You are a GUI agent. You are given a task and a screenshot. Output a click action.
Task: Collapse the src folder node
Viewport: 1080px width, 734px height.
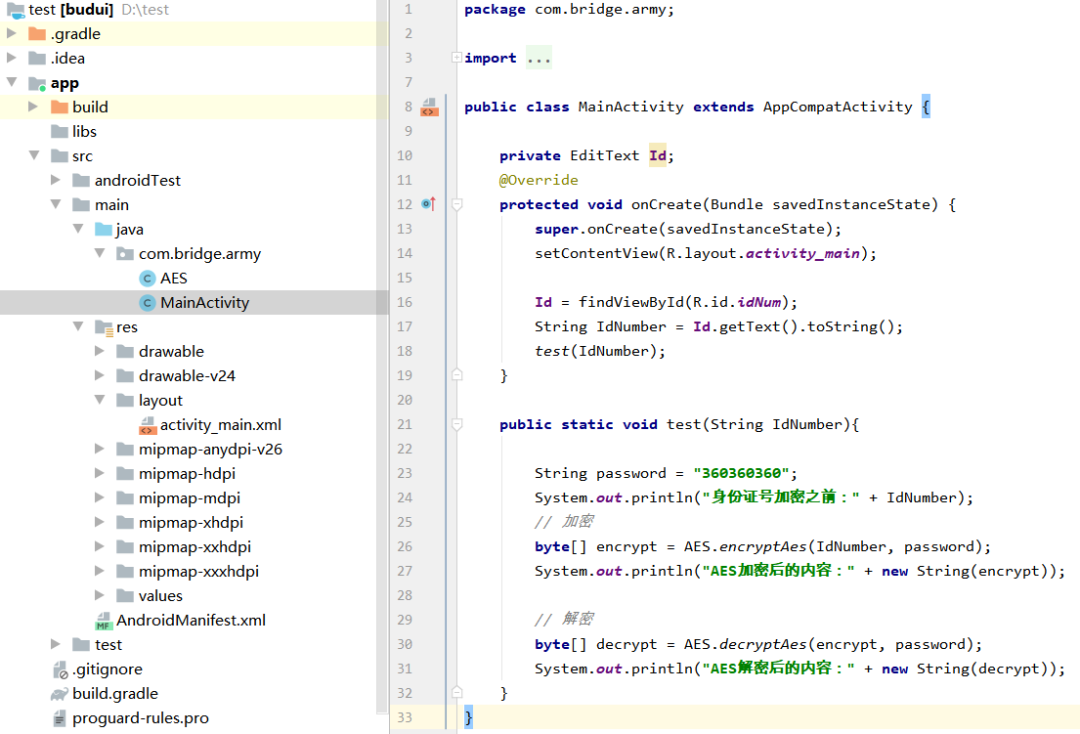pyautogui.click(x=34, y=155)
